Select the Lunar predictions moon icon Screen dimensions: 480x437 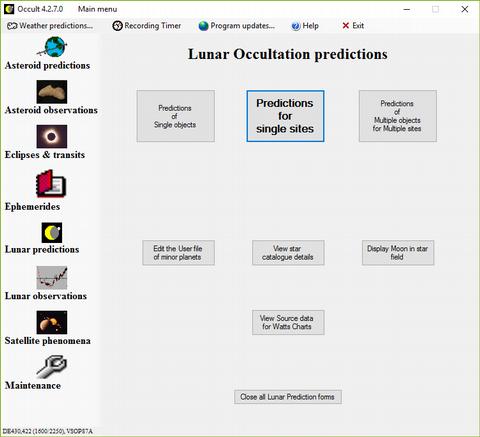coord(52,233)
